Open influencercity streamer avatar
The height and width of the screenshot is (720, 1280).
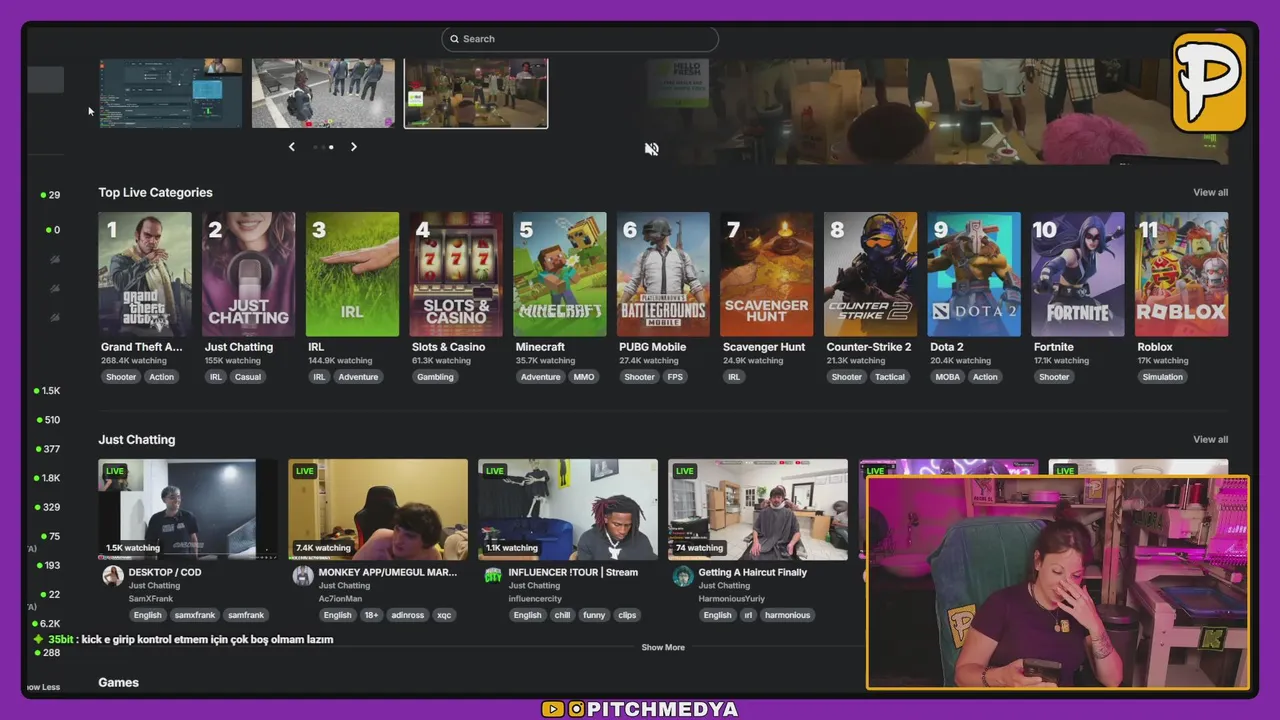(493, 576)
